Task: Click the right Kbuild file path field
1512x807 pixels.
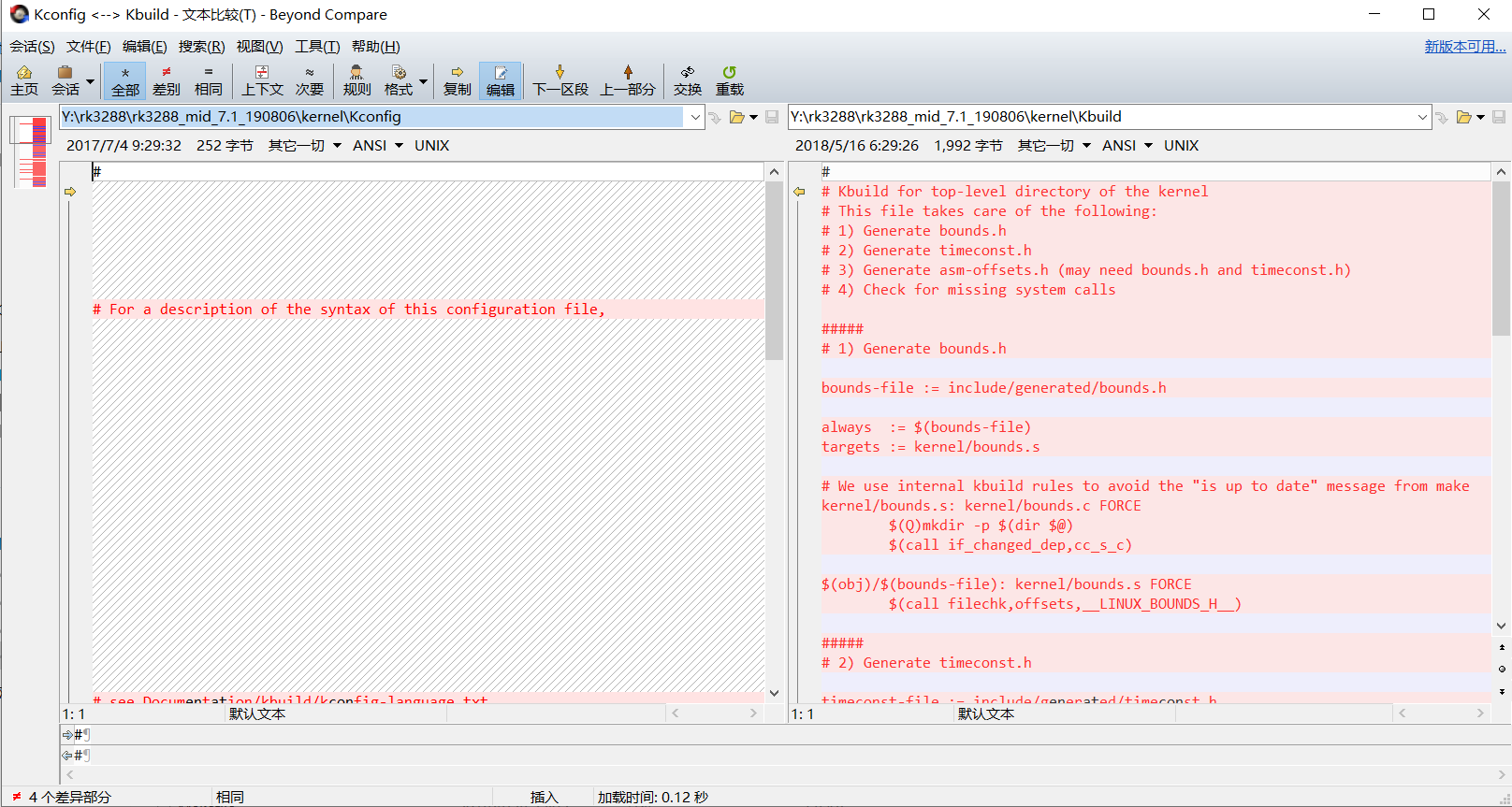Action: point(1100,117)
